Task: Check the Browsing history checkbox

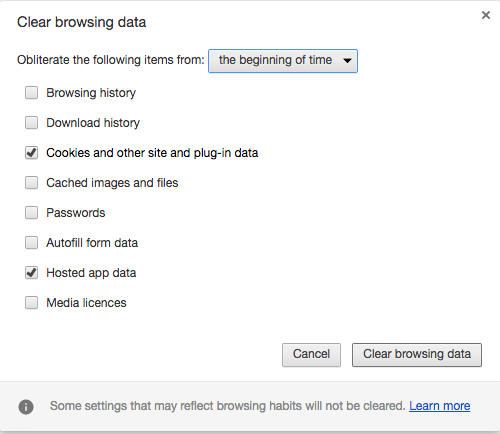Action: click(x=32, y=93)
